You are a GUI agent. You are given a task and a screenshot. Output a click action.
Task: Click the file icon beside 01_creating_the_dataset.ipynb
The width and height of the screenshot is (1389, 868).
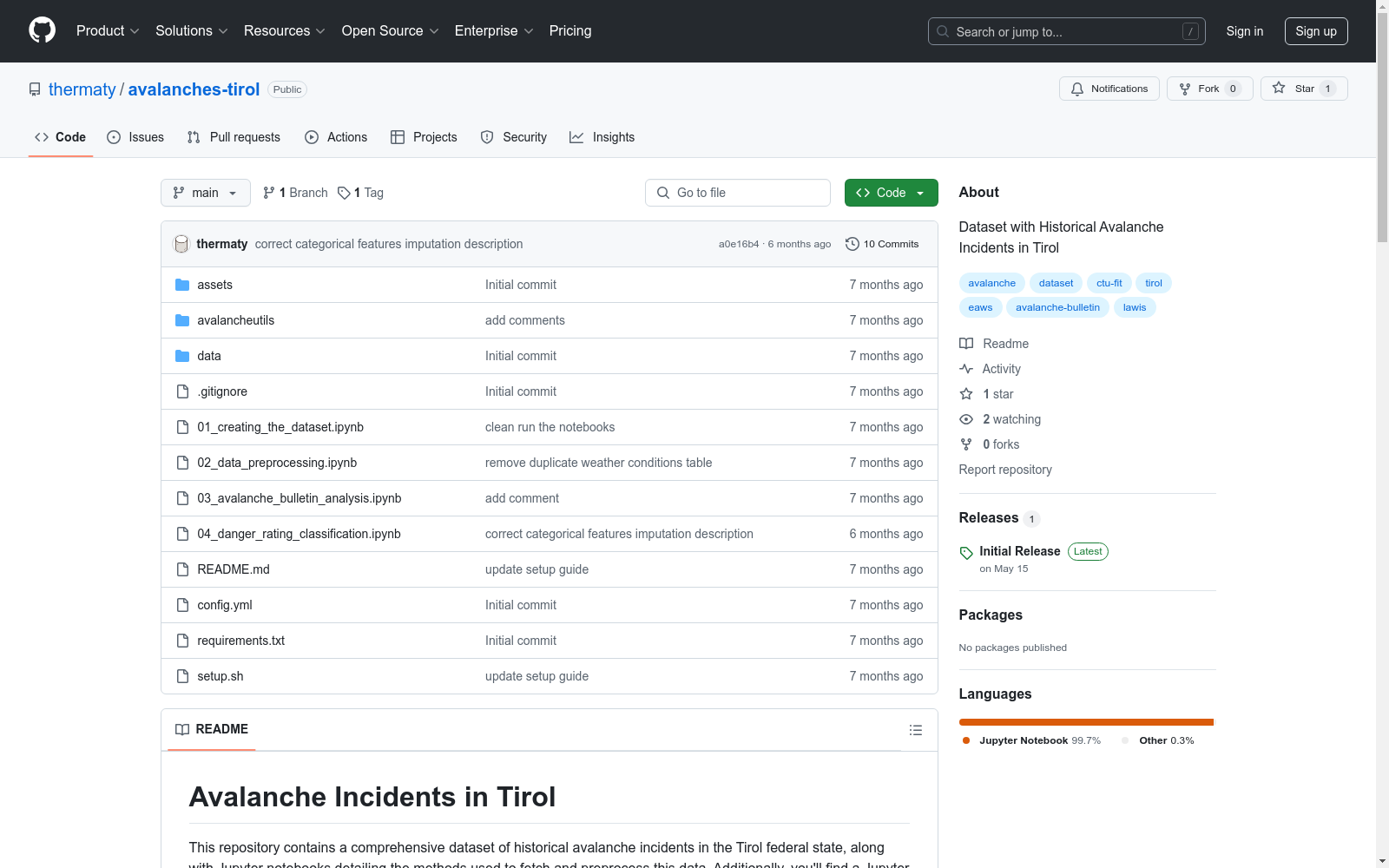point(182,427)
